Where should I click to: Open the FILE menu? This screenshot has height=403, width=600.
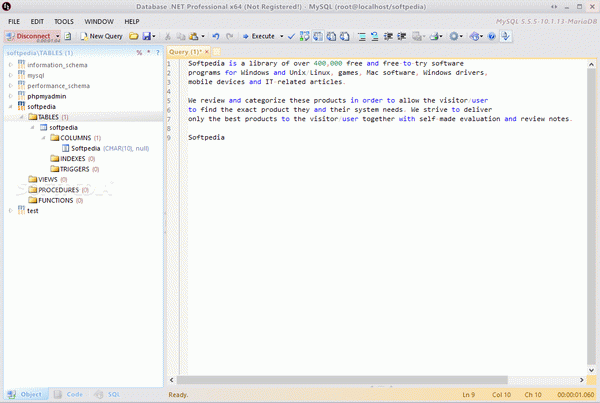click(14, 22)
